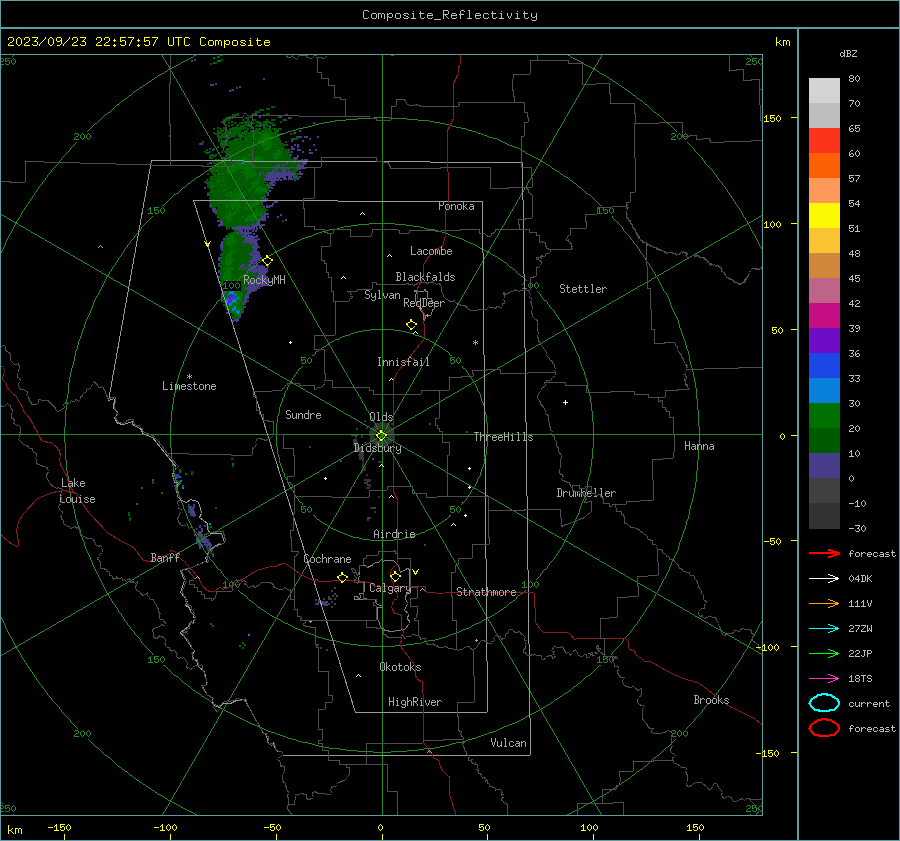Click the large green echo northwest of RockyMH
This screenshot has height=841, width=900.
pyautogui.click(x=240, y=184)
